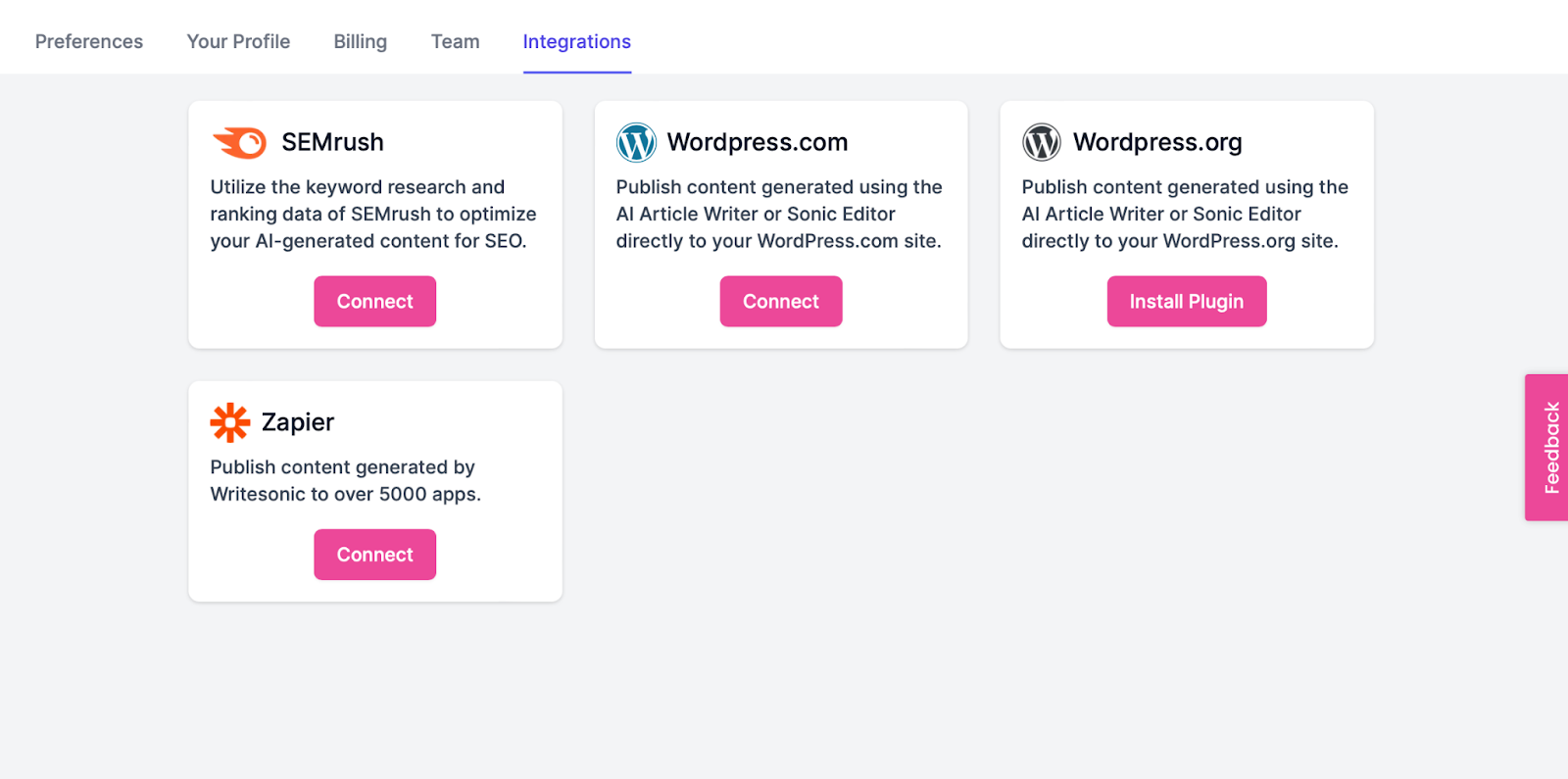Click the blue Wordpress.com logo icon
This screenshot has width=1568, height=779.
[636, 143]
